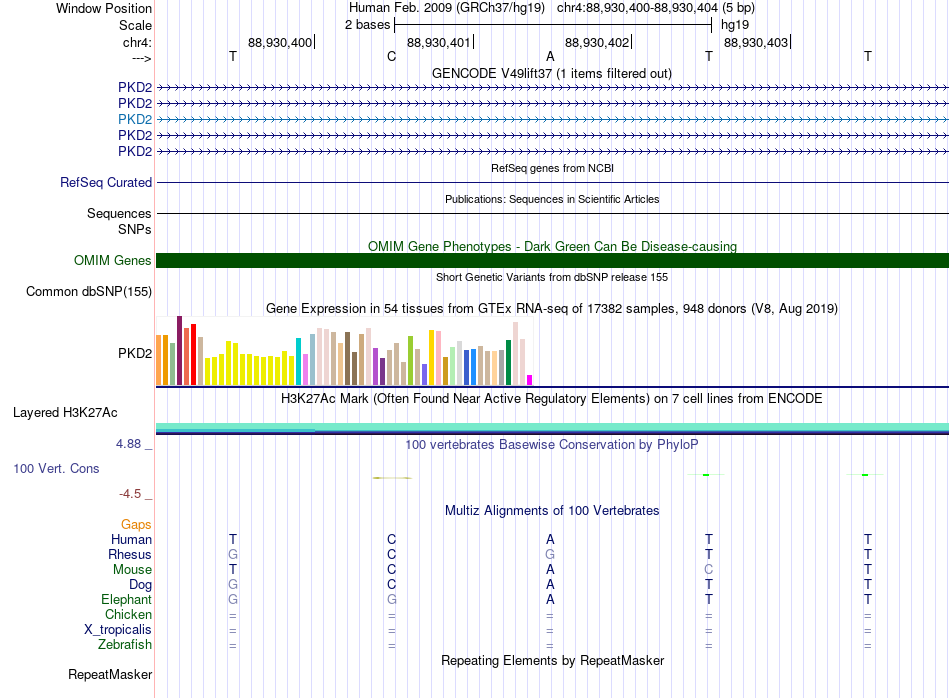950x698 pixels.
Task: Open the 100 Vert. Cons track label
Action: [x=56, y=468]
